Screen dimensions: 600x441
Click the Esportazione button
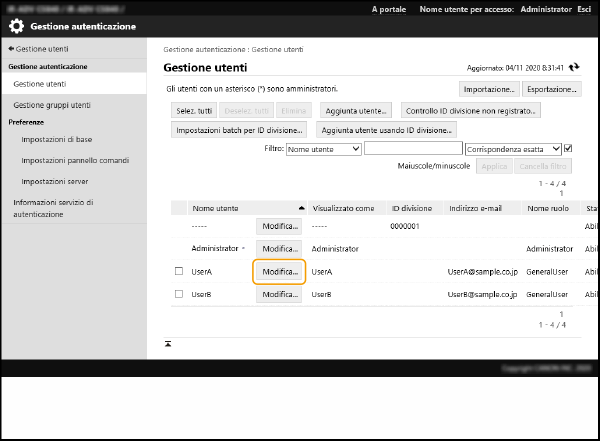coord(552,89)
